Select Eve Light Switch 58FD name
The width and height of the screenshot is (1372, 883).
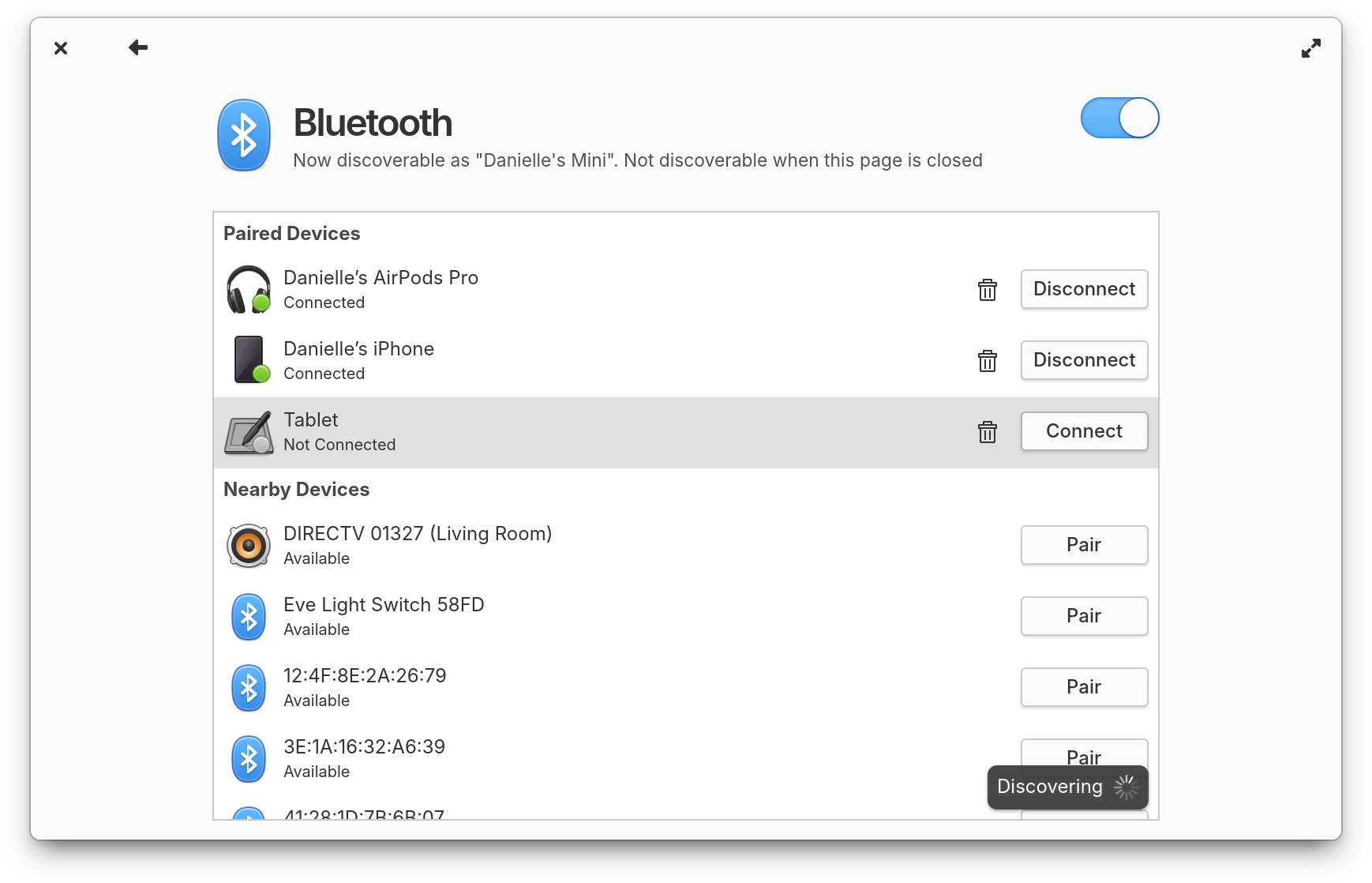click(384, 605)
